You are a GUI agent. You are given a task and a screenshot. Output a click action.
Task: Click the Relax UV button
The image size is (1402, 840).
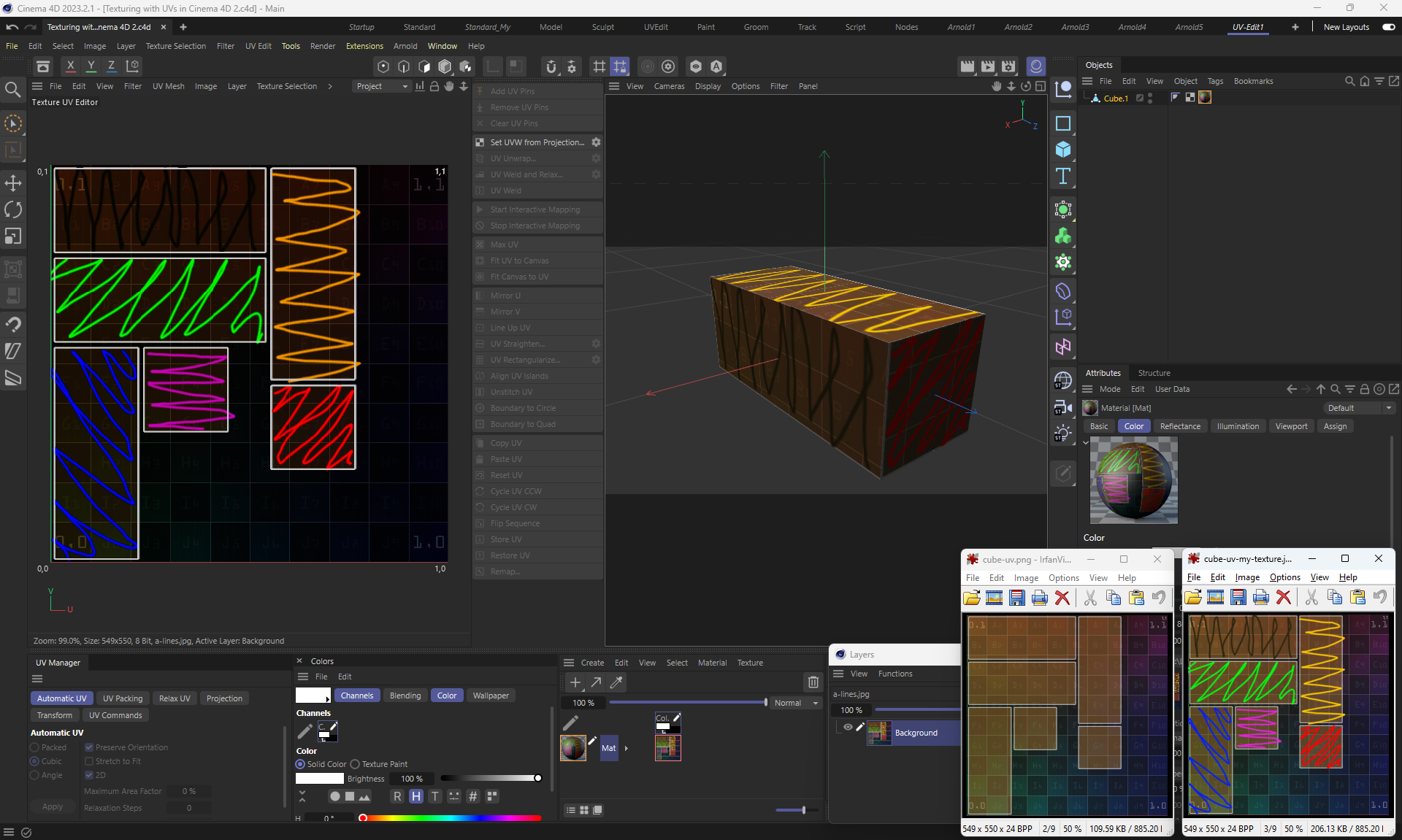tap(175, 698)
